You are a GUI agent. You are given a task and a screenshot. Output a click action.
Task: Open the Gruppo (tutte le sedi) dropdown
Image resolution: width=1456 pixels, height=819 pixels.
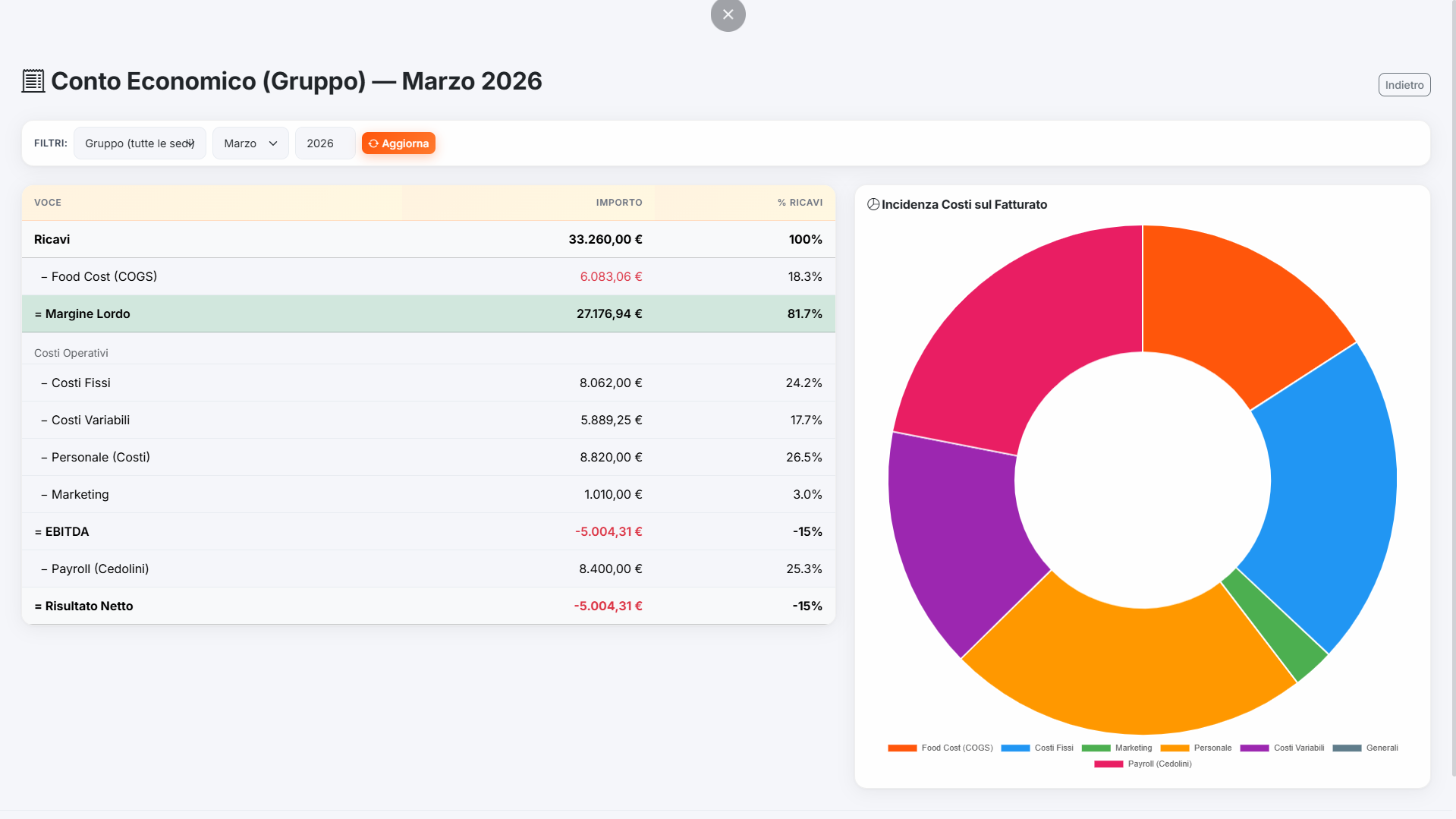[x=140, y=143]
